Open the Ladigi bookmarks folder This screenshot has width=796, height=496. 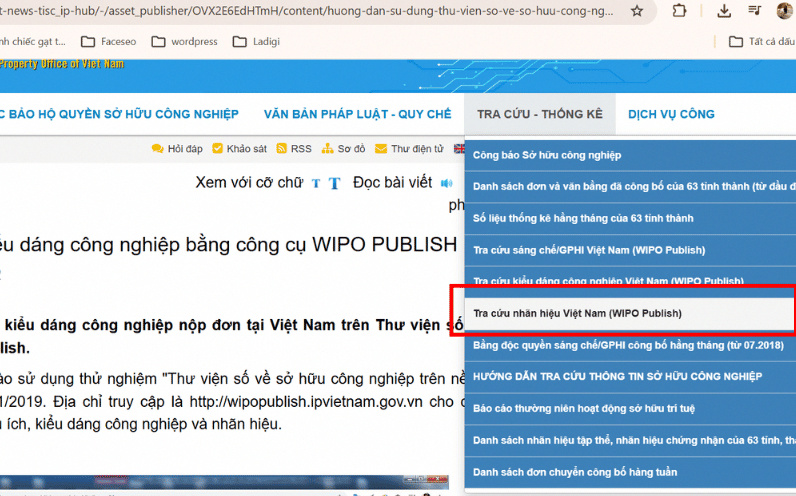tap(256, 42)
